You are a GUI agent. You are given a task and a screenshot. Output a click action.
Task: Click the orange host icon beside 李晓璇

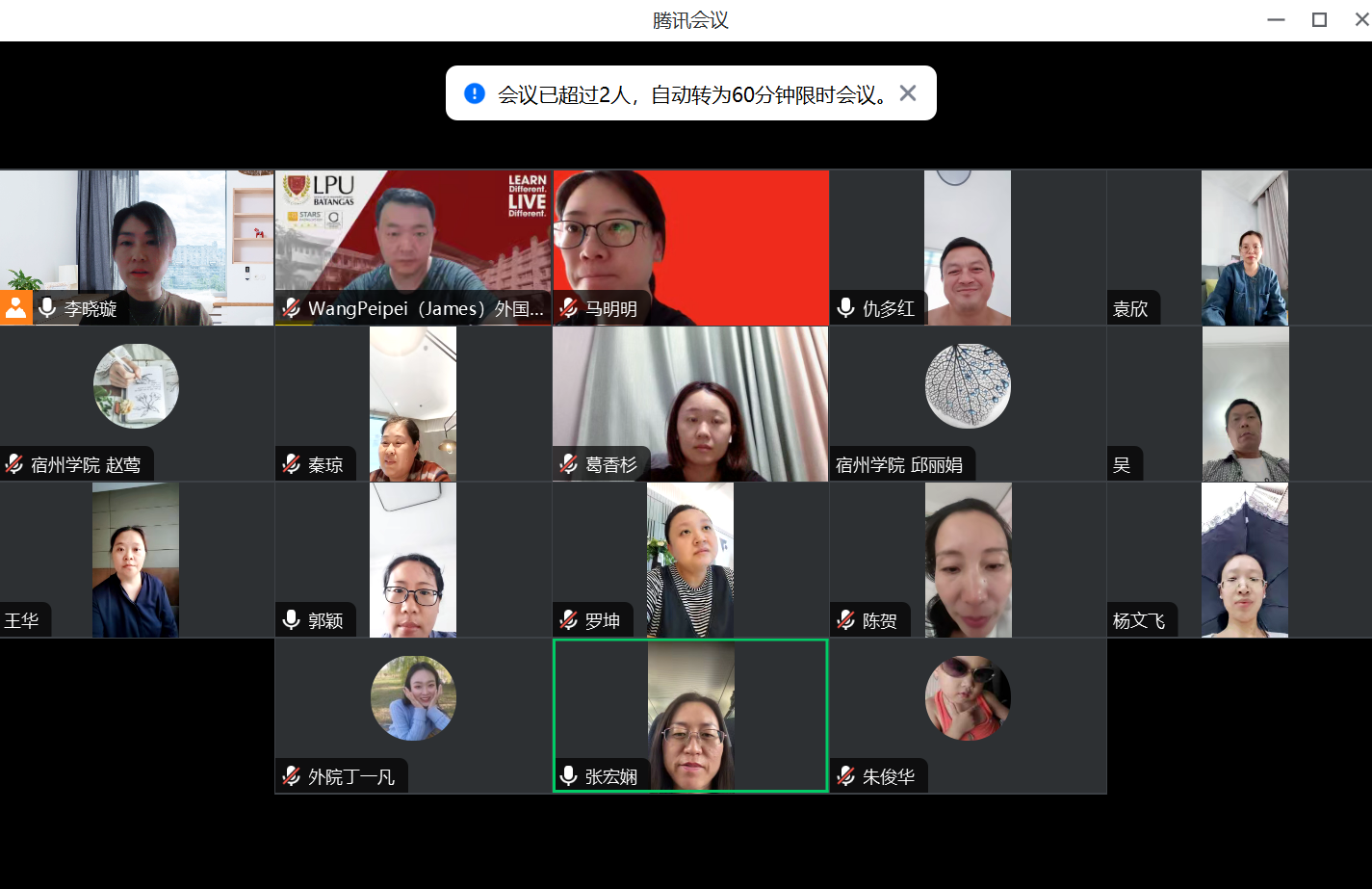point(15,308)
